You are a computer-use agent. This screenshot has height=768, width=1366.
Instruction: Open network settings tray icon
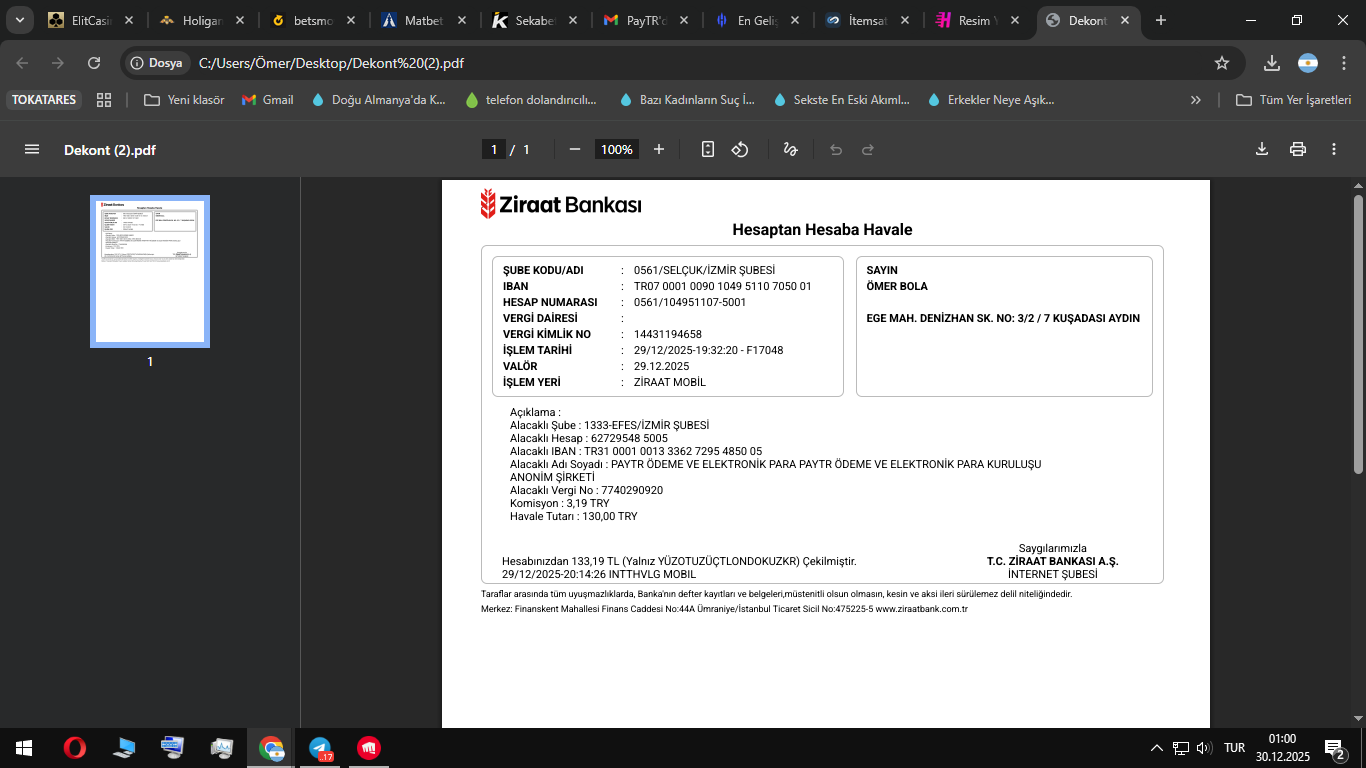click(x=1181, y=748)
